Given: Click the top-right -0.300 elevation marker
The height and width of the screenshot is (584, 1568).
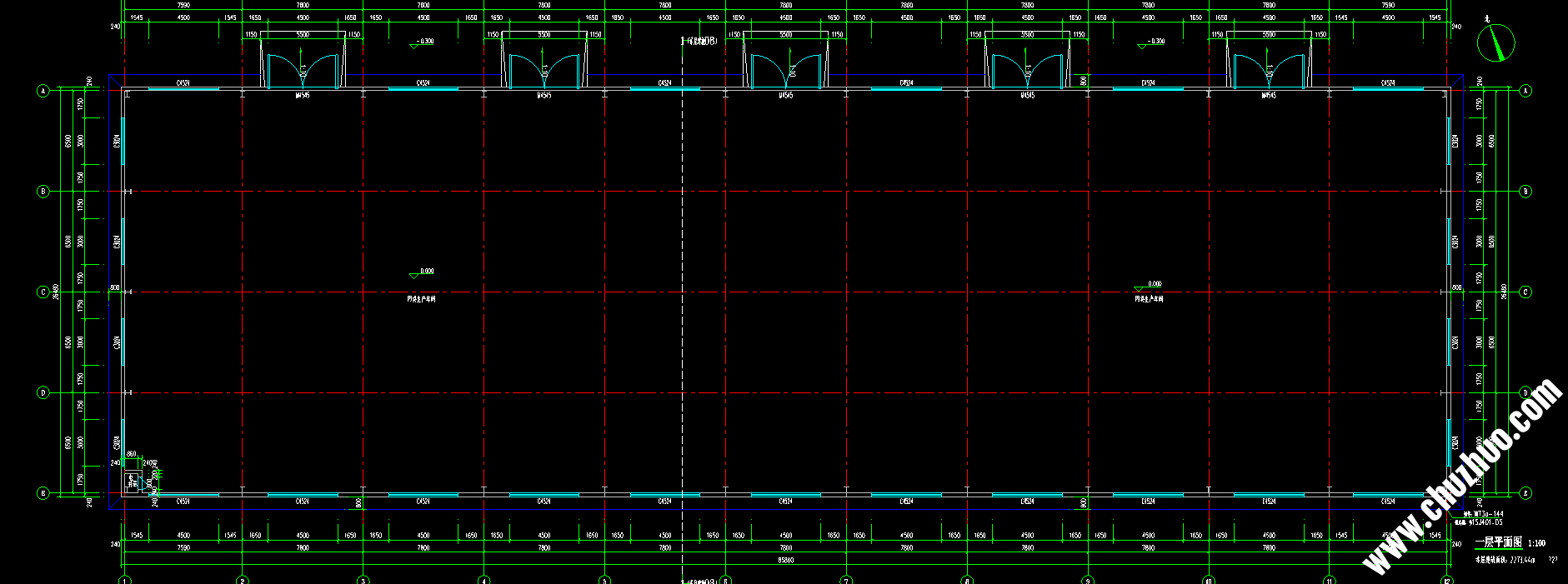Looking at the screenshot, I should tap(1143, 45).
